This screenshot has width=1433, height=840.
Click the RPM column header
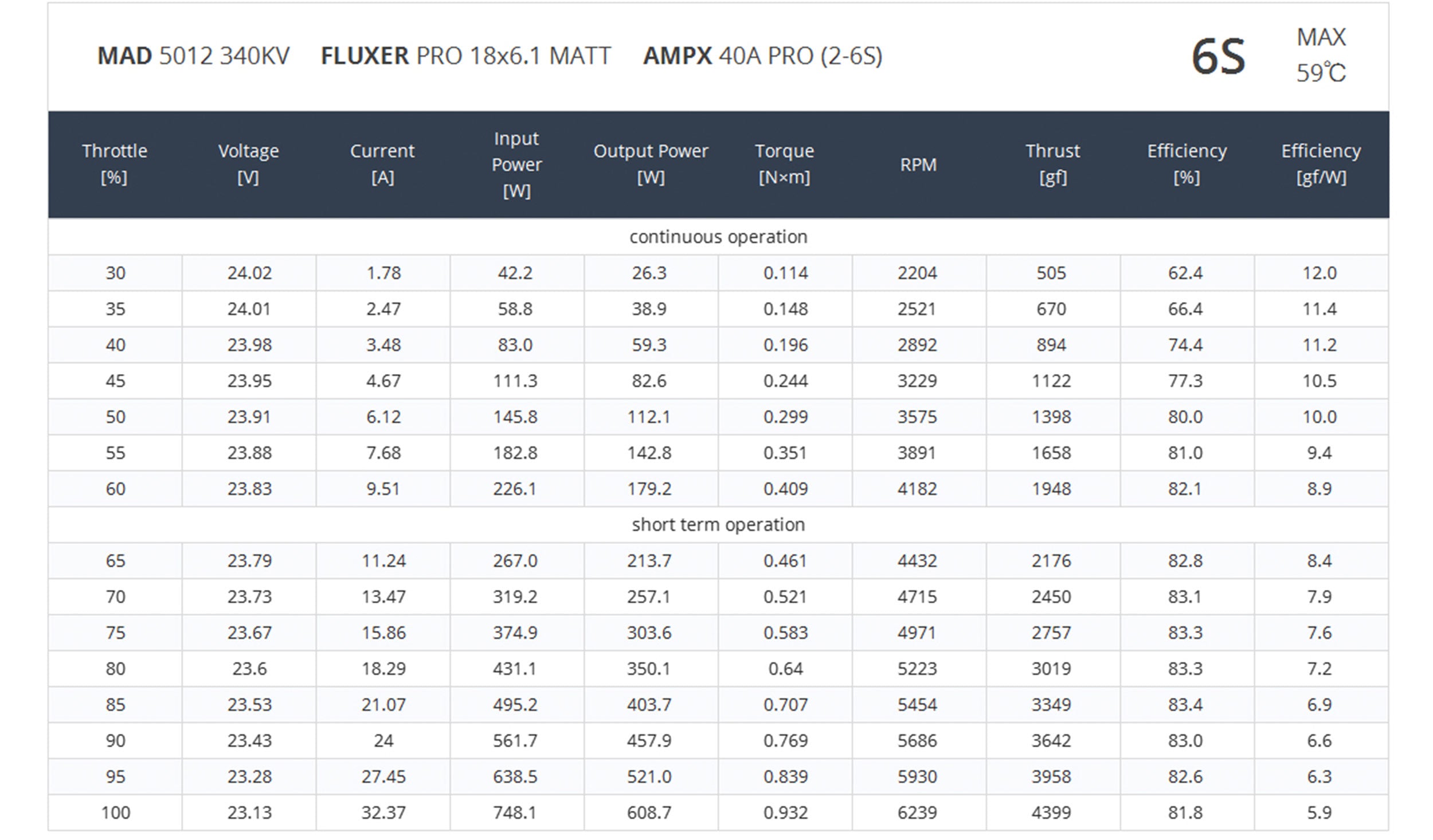point(918,165)
